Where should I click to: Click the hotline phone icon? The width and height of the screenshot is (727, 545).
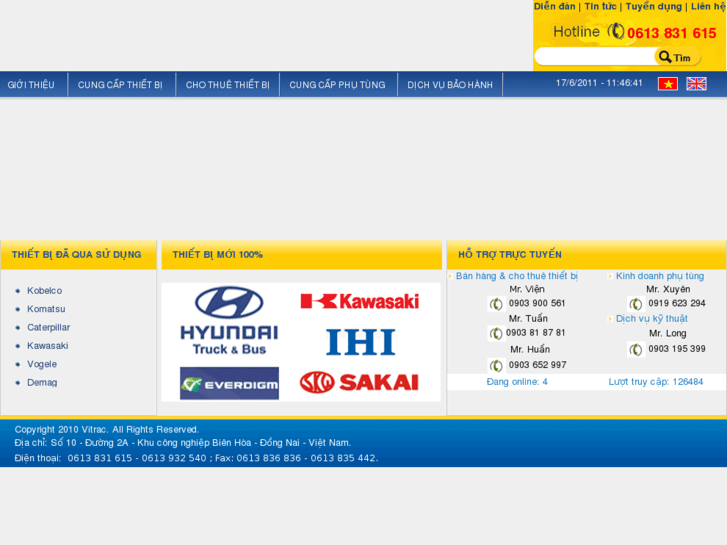point(616,32)
